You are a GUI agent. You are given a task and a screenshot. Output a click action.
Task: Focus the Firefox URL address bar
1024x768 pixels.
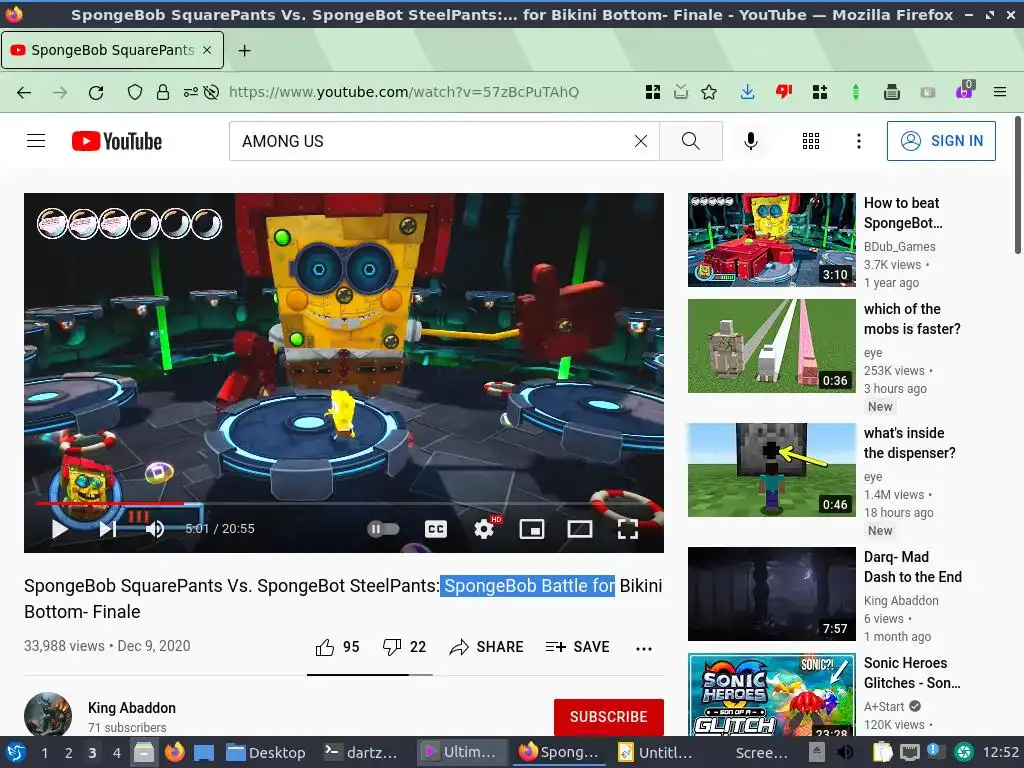click(x=404, y=92)
